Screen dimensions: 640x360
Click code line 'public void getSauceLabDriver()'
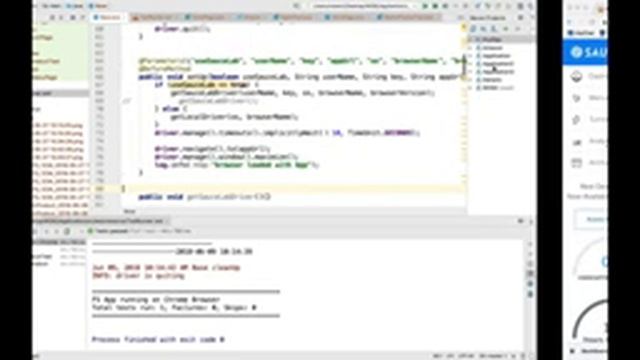click(204, 197)
